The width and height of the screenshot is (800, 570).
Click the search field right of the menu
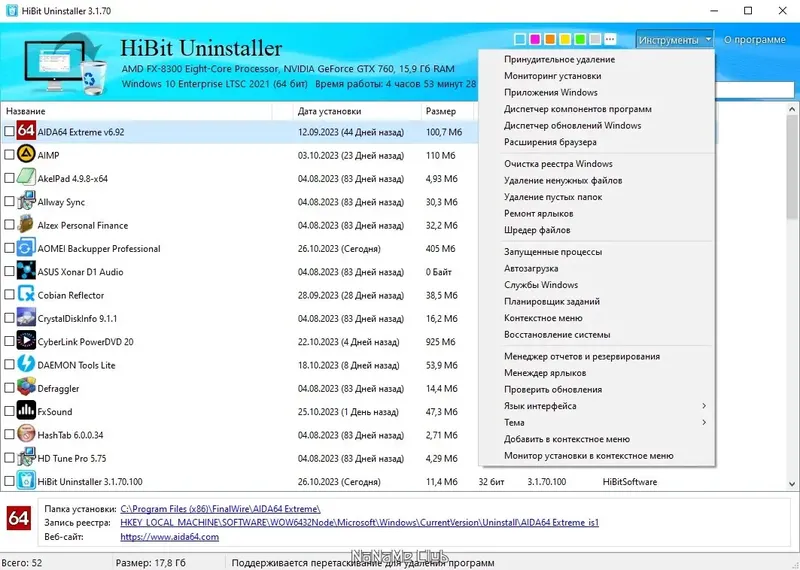755,90
